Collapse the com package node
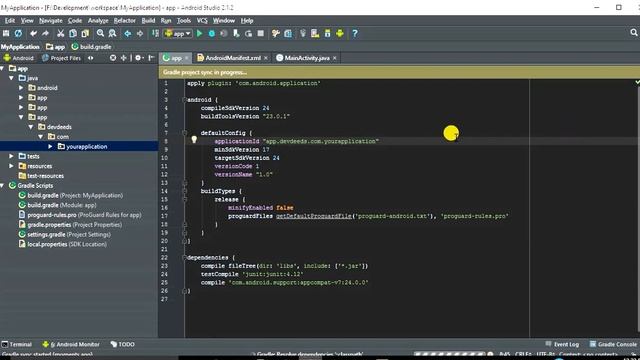Screen dimensions: 640x360 pos(41,137)
